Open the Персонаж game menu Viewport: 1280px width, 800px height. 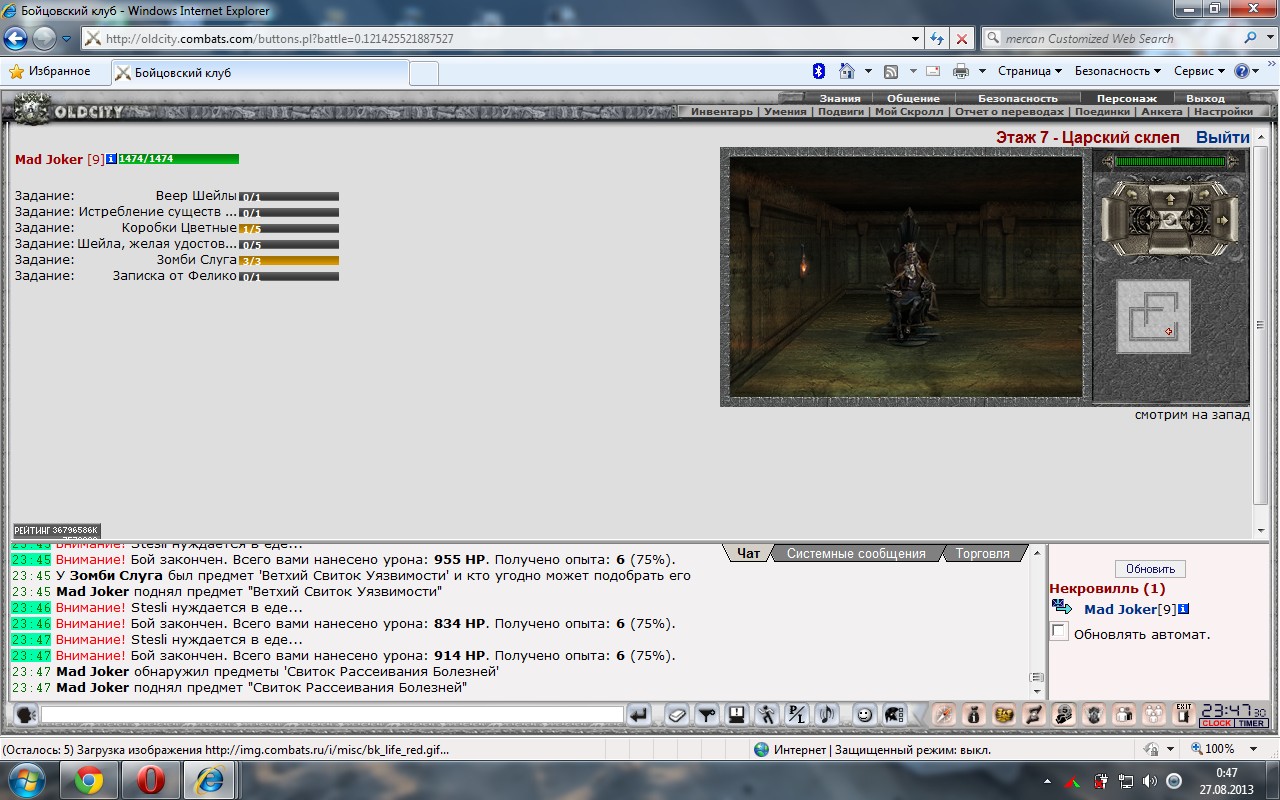[1126, 98]
